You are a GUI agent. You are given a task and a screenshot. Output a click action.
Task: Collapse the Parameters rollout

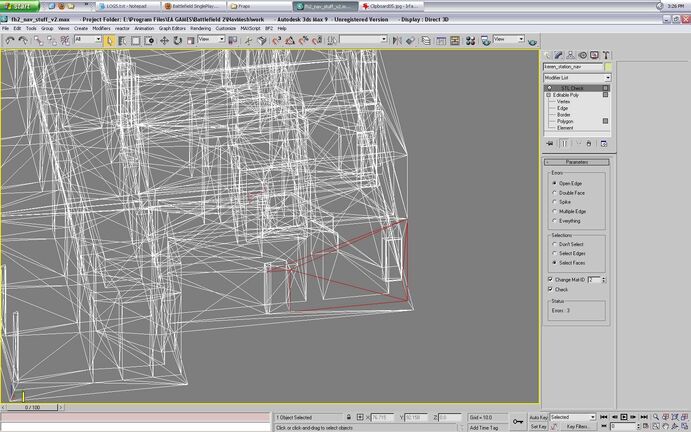[577, 162]
